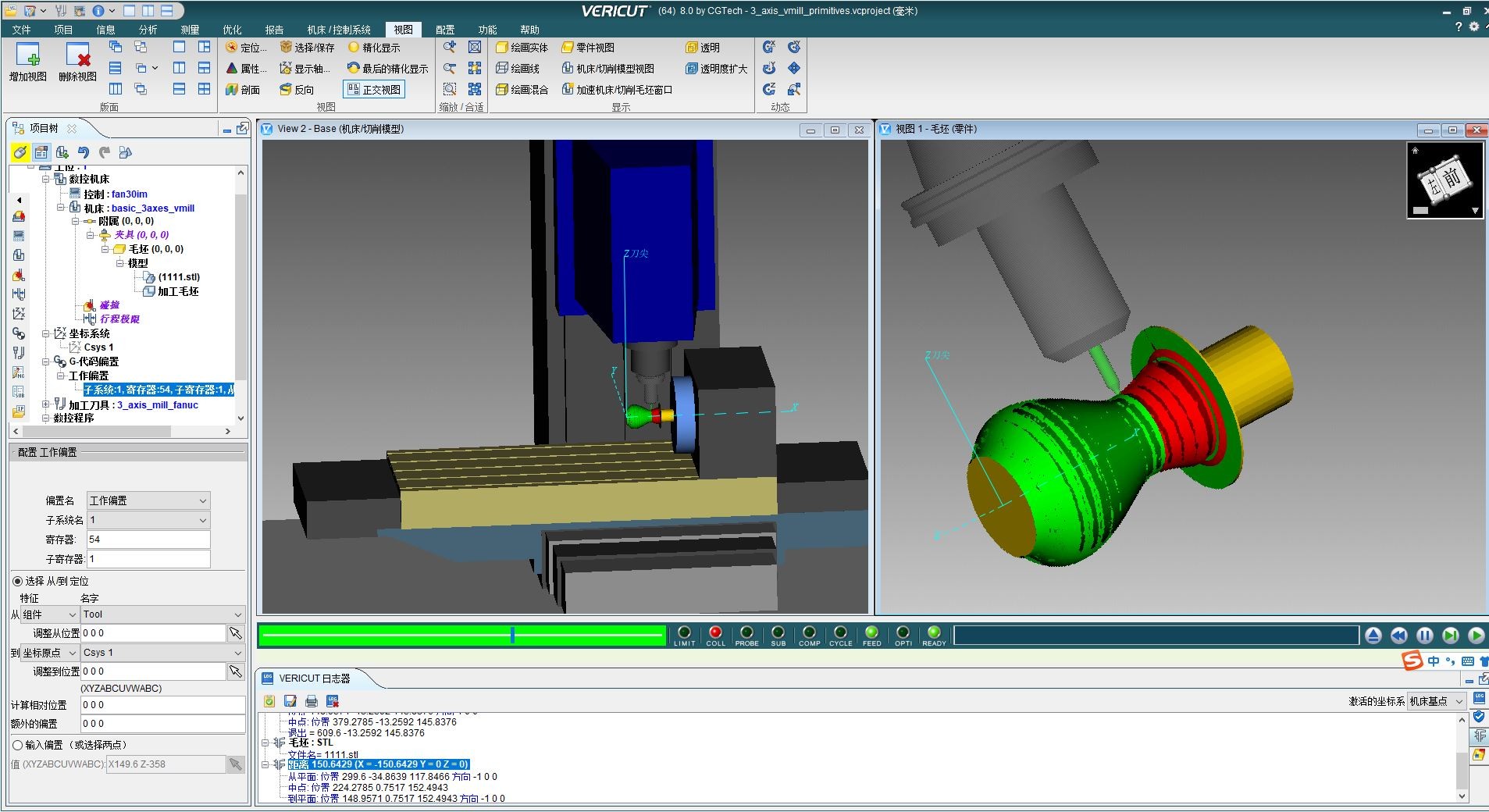Screen dimensions: 1489x812
Task: Click the 绘画实体 solid draw mode
Action: [x=522, y=48]
